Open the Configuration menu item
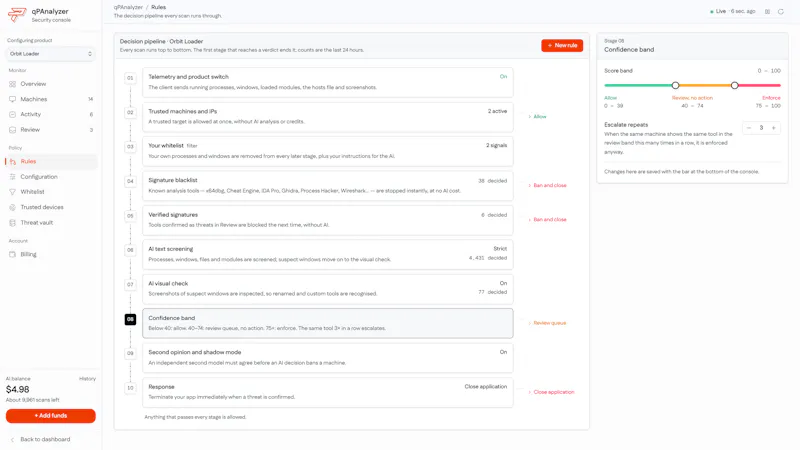The height and width of the screenshot is (450, 800). (51, 177)
